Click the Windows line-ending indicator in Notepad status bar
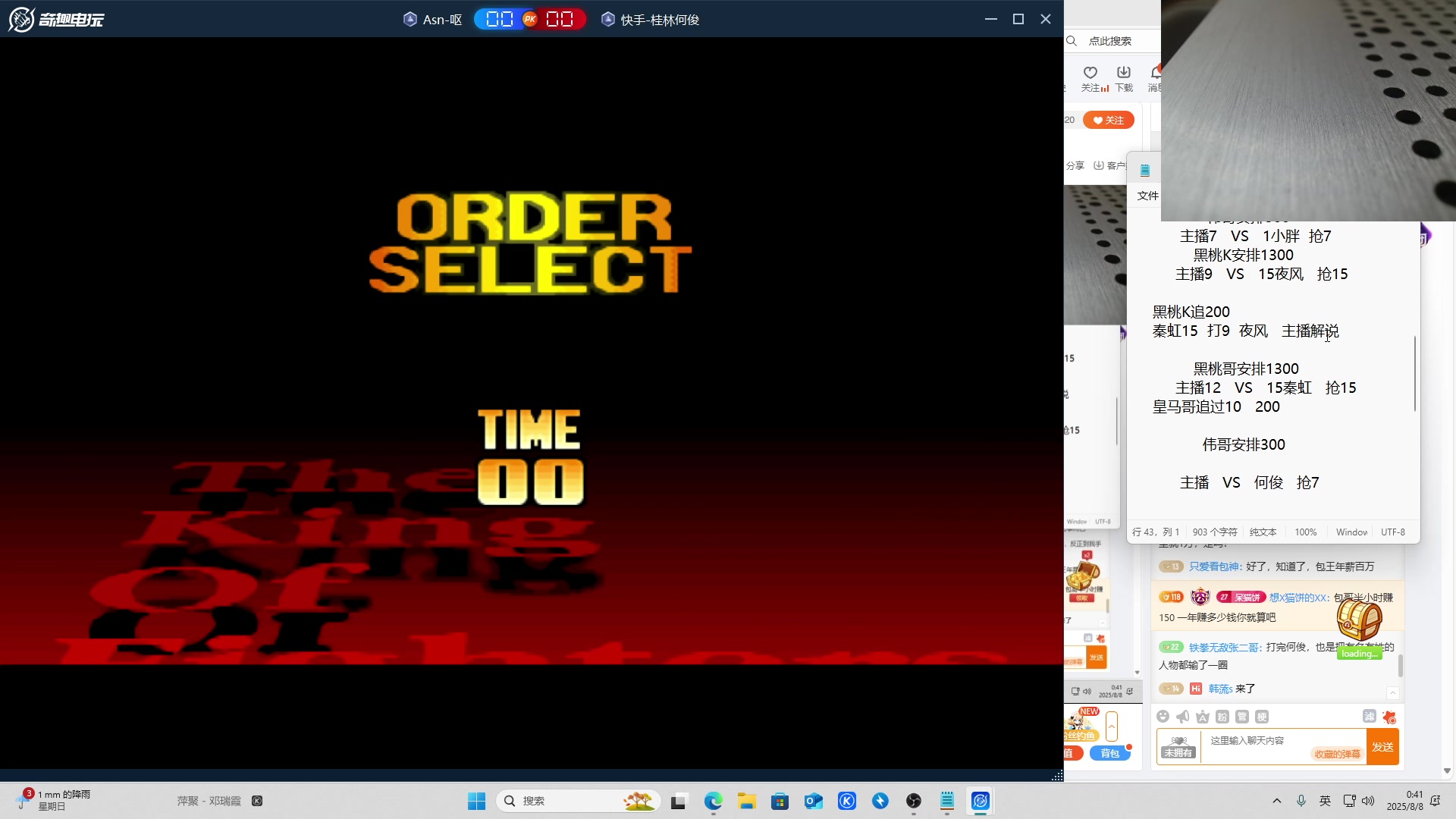This screenshot has width=1456, height=819. (x=1351, y=532)
